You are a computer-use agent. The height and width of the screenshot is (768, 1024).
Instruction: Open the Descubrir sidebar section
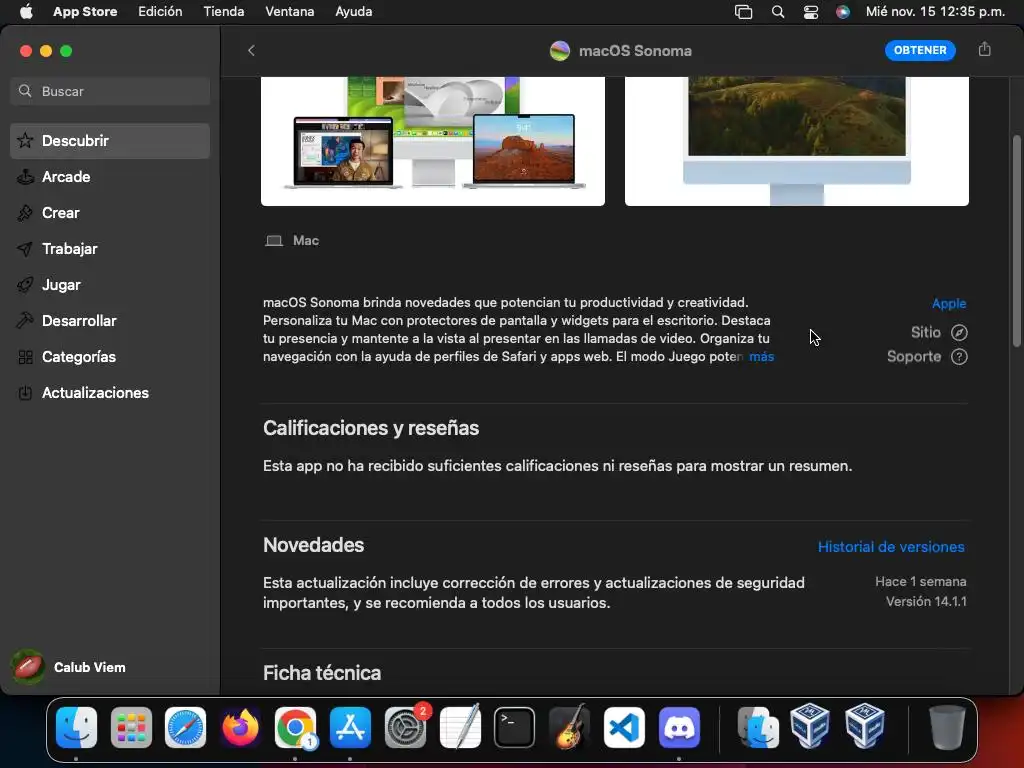pos(110,140)
